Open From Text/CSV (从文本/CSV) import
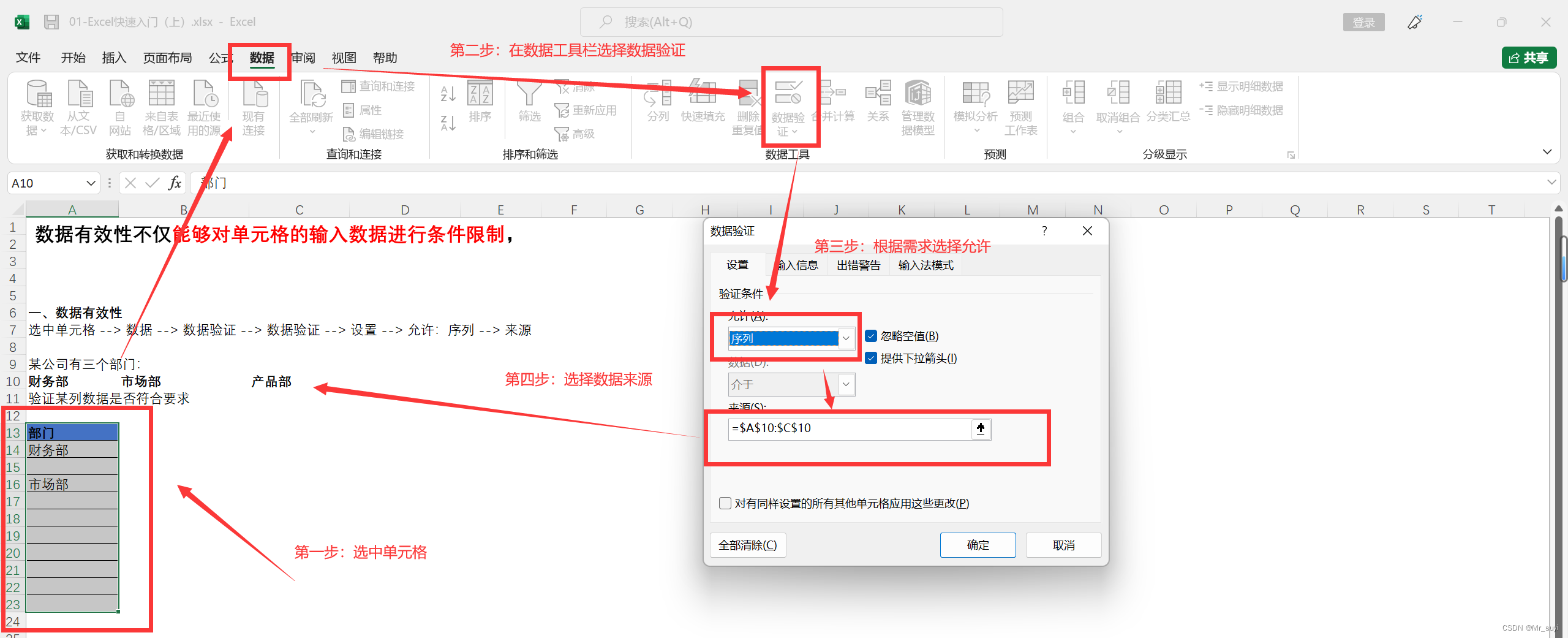 click(78, 107)
